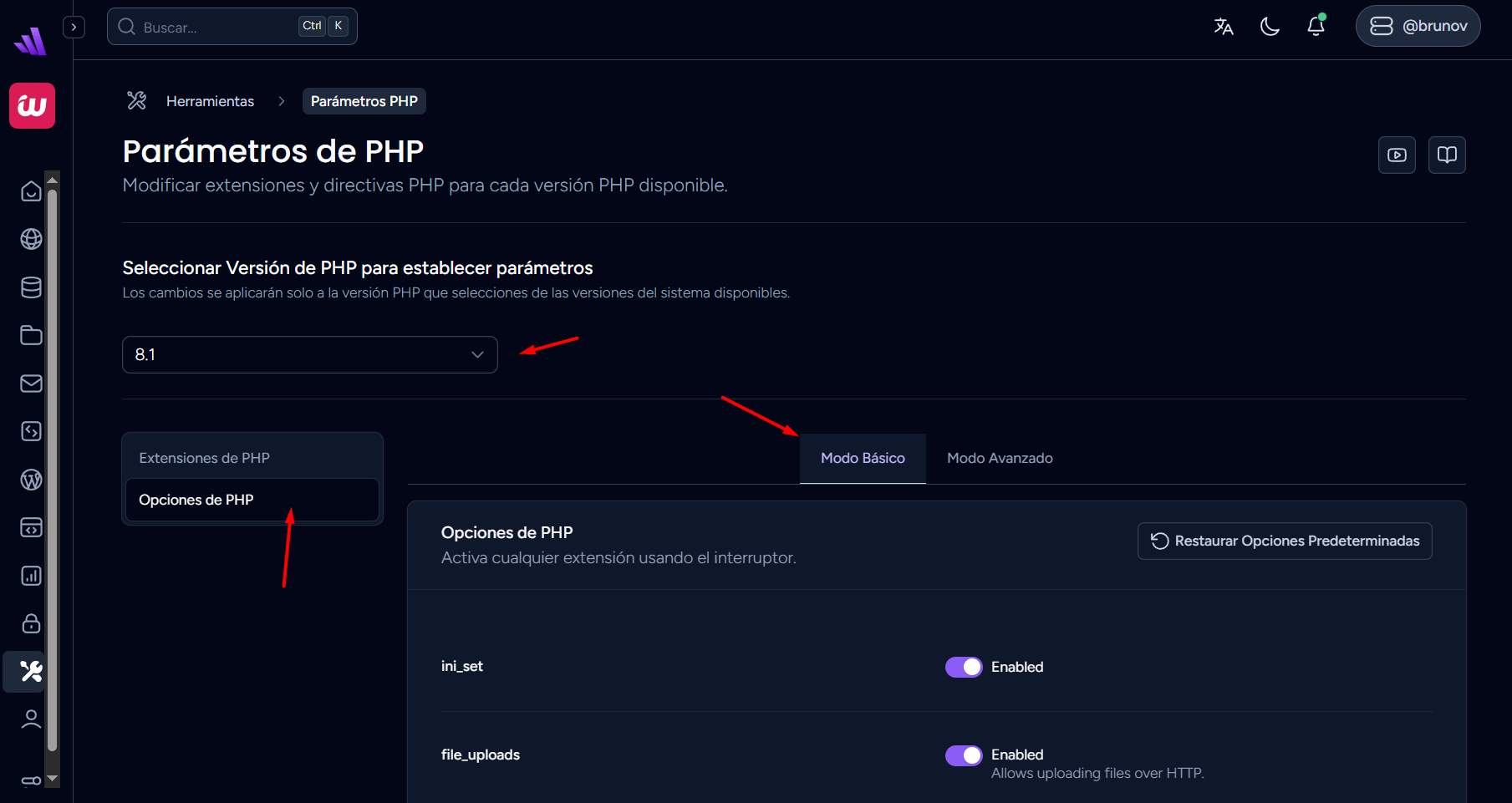
Task: Focus the Buscar search field
Action: tap(217, 27)
